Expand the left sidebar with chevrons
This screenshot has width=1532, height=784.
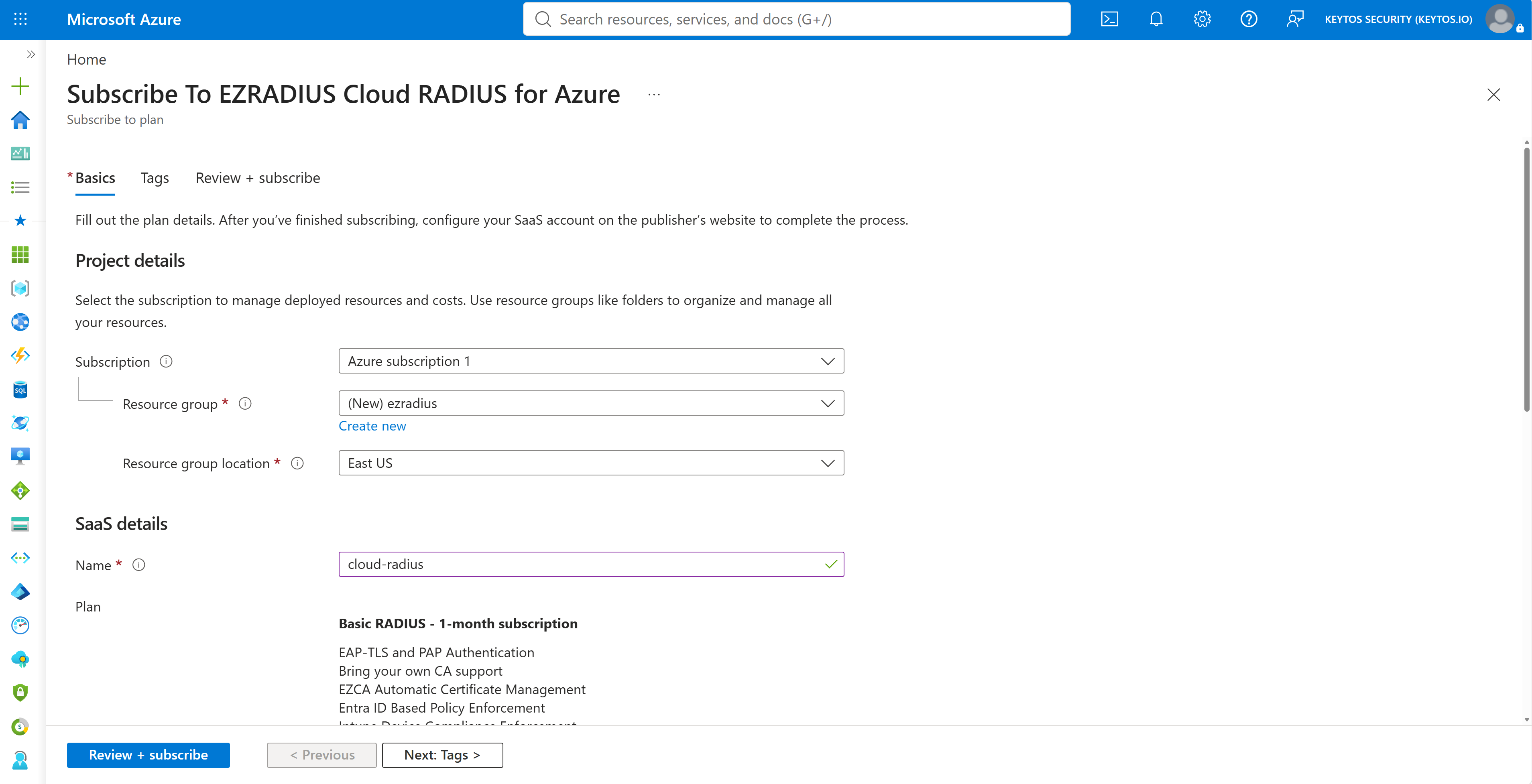pos(31,54)
